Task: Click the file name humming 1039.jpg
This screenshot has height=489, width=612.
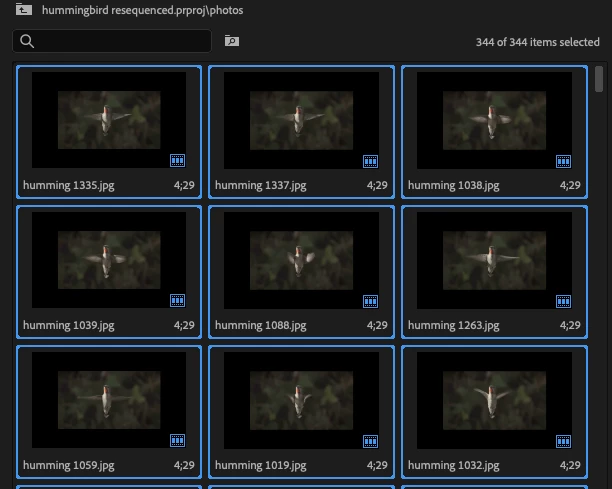Action: point(69,325)
